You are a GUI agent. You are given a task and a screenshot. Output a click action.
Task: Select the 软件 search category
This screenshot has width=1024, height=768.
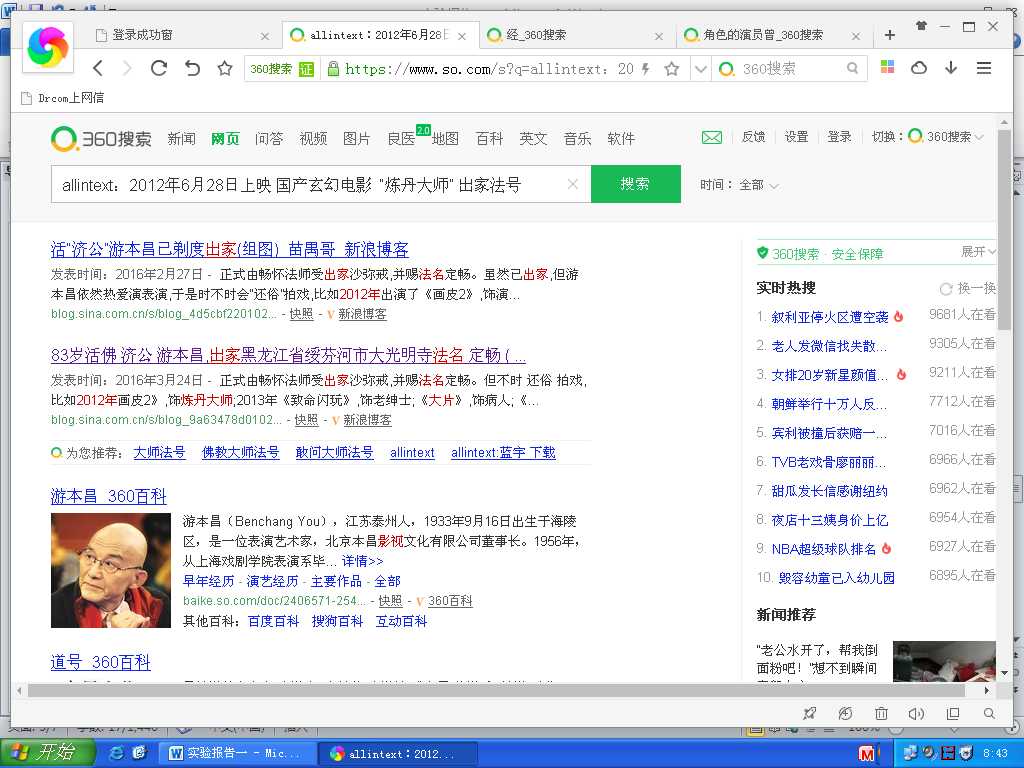point(621,138)
